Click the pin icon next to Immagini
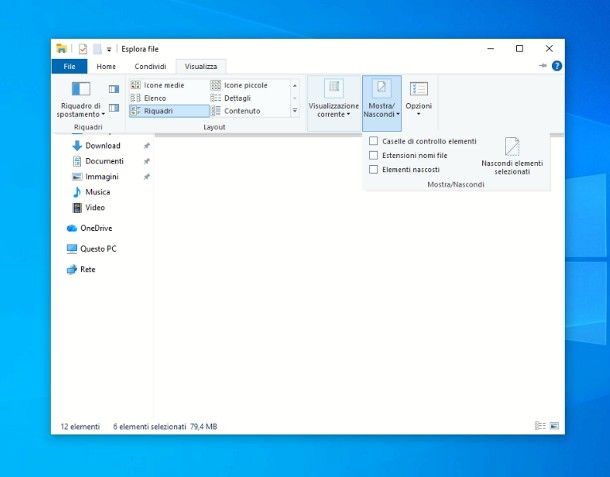This screenshot has height=477, width=610. (147, 177)
